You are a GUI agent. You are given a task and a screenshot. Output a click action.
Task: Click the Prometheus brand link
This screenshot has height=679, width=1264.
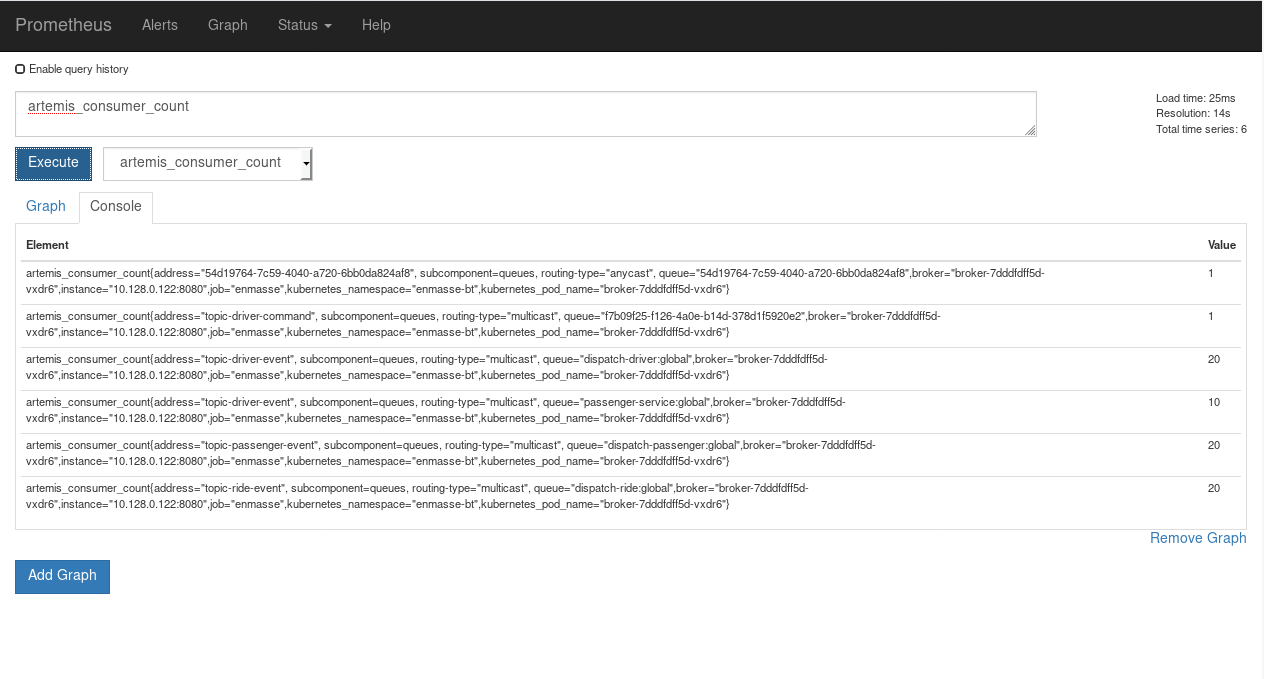63,25
